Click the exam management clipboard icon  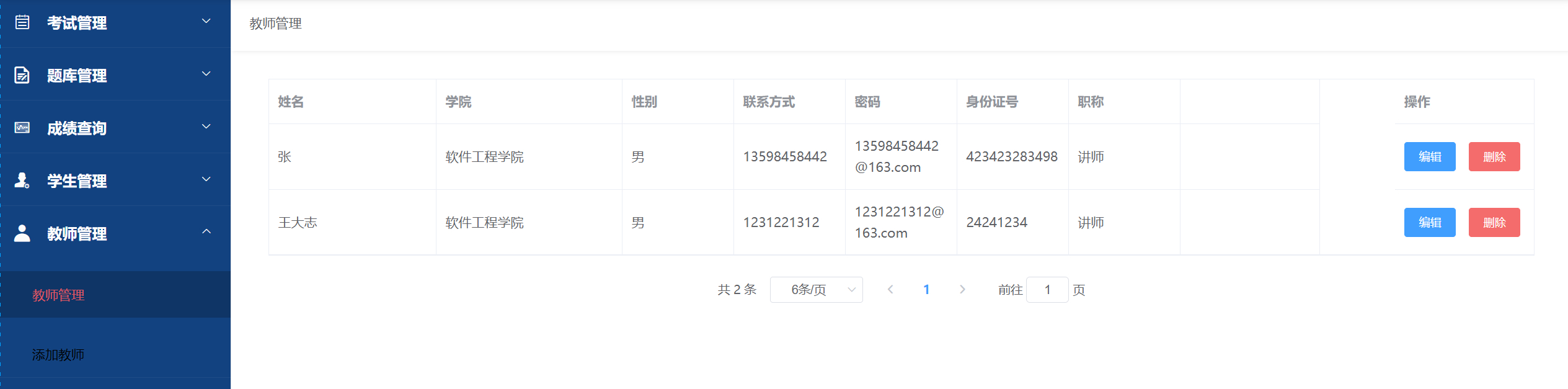(x=22, y=22)
